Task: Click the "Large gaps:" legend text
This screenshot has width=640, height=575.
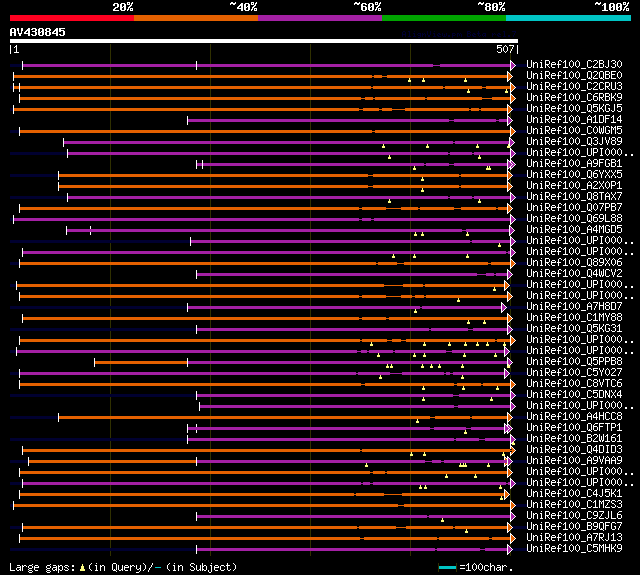Action: tap(42, 567)
